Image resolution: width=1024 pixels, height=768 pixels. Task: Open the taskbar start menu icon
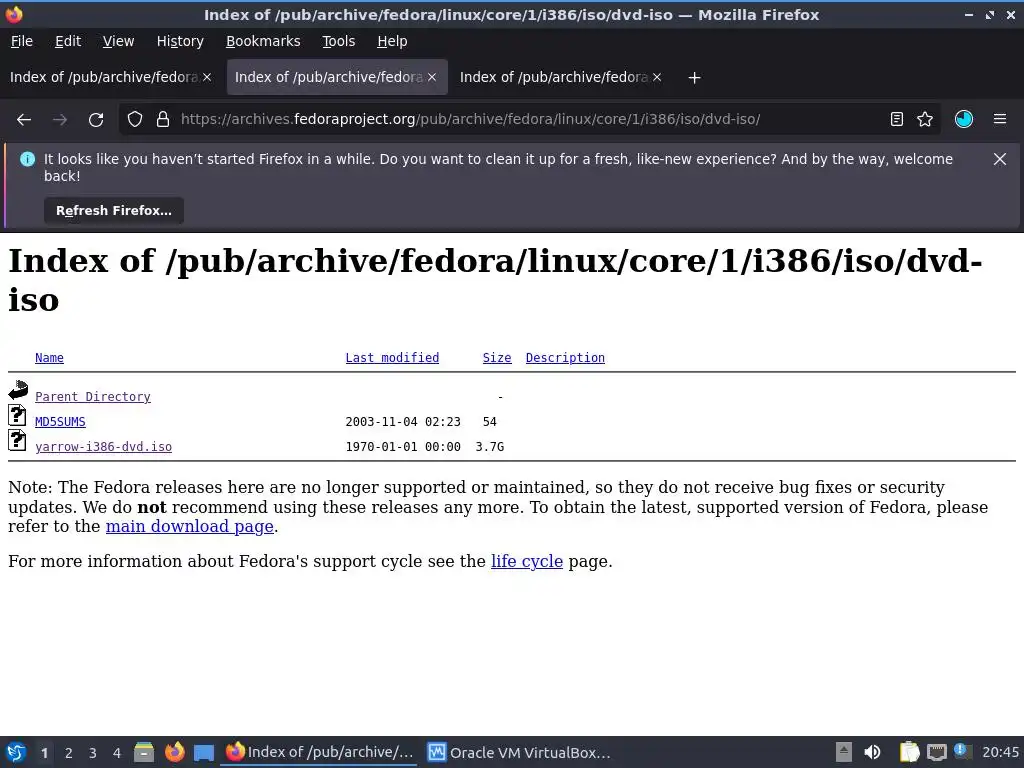16,752
